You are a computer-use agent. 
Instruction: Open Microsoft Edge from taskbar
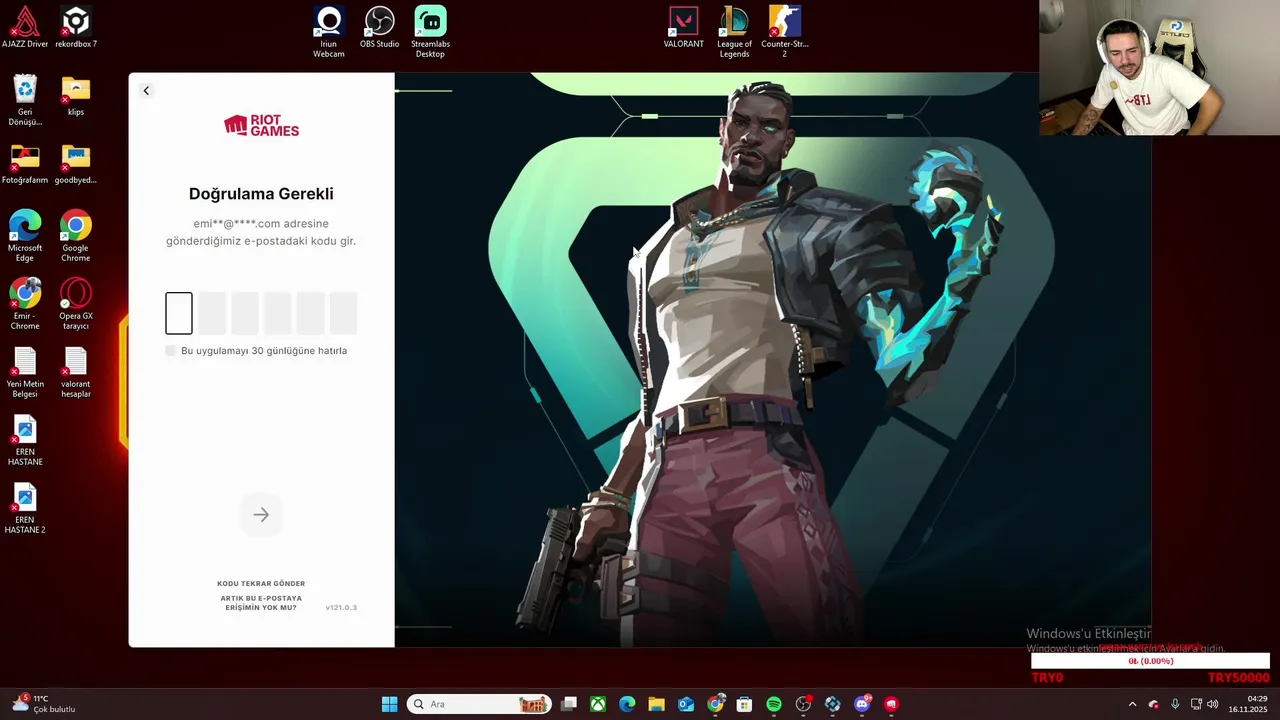click(x=627, y=704)
